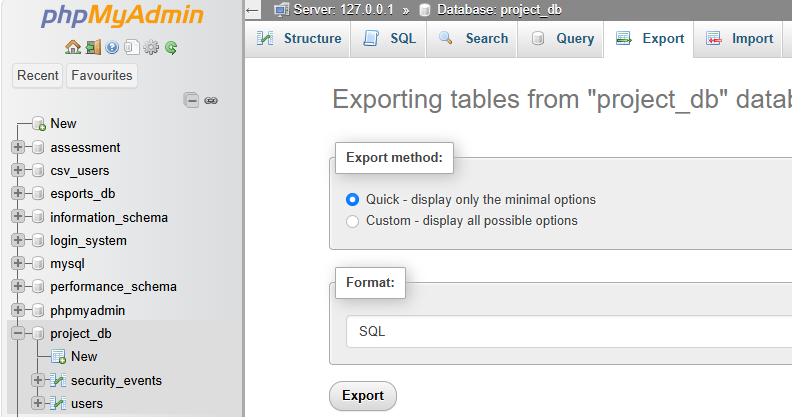The height and width of the screenshot is (417, 792).
Task: Click the Favourites button
Action: [x=102, y=76]
